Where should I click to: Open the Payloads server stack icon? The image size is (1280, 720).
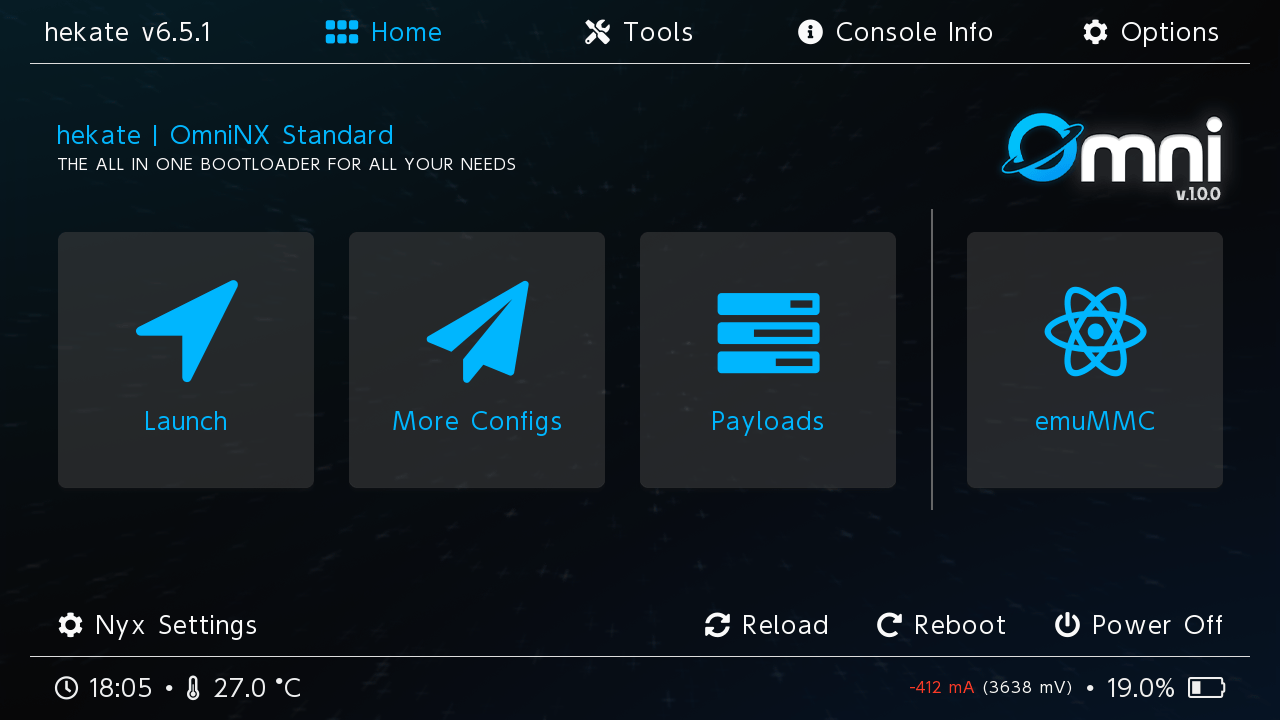pyautogui.click(x=768, y=333)
